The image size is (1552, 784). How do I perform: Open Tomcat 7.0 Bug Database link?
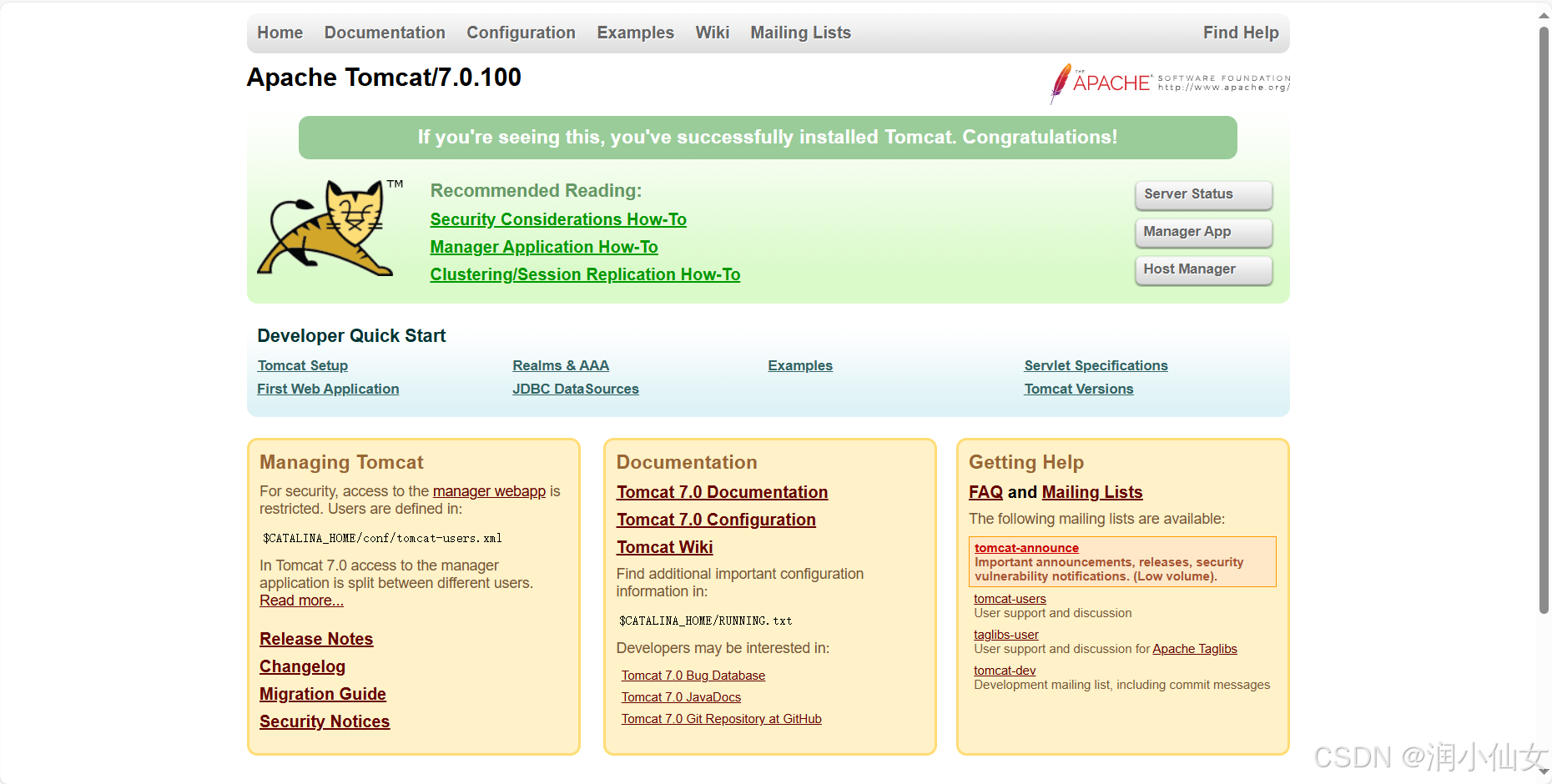pos(693,676)
